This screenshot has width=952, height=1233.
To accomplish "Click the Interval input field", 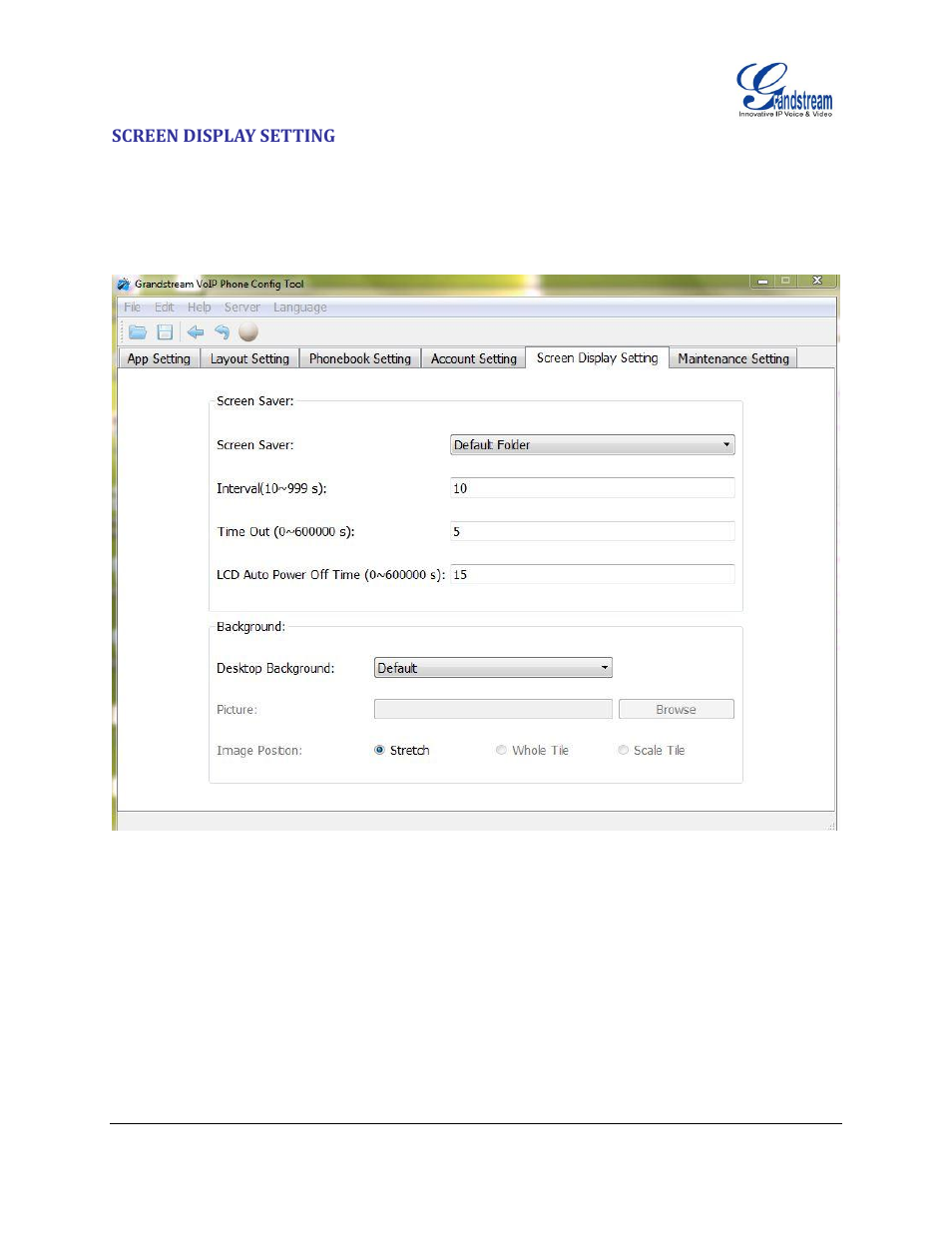I will coord(593,488).
